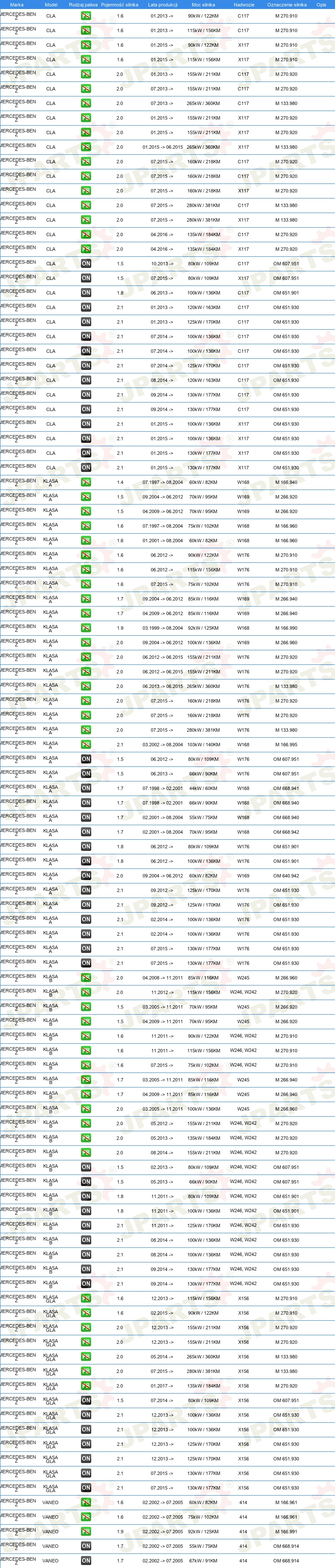Click ON icon in Klasa A OM 668.941 row
This screenshot has width=335, height=1568.
pos(86,788)
